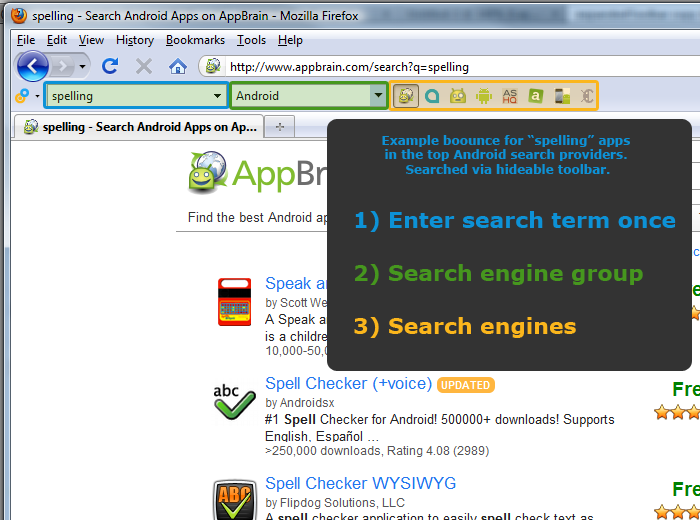Click the greyed-out forward arrow
The image size is (700, 520).
pyautogui.click(x=62, y=67)
